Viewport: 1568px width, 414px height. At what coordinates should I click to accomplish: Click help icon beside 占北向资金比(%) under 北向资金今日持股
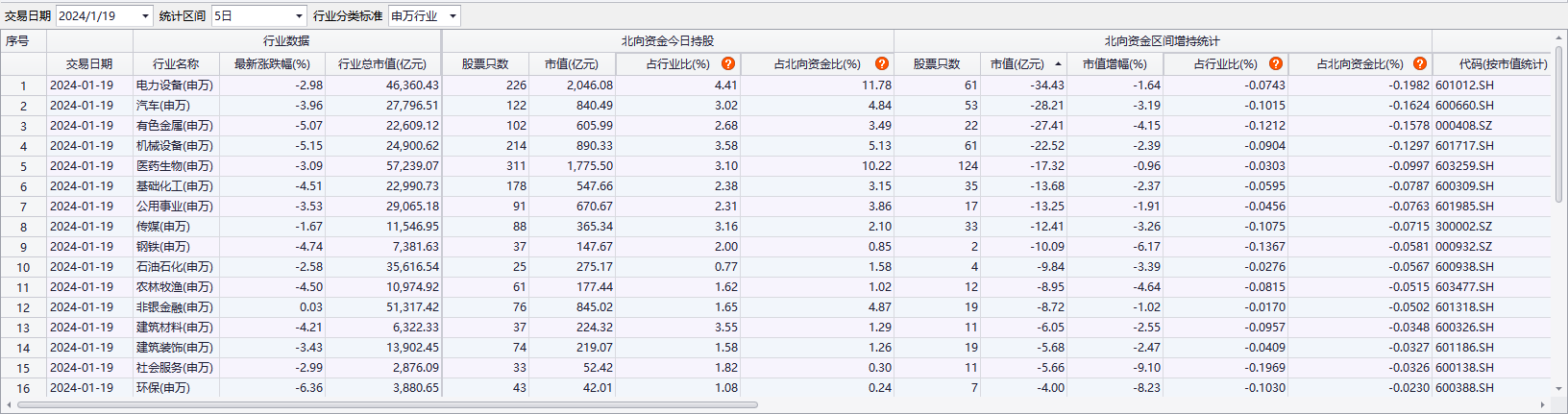point(882,63)
